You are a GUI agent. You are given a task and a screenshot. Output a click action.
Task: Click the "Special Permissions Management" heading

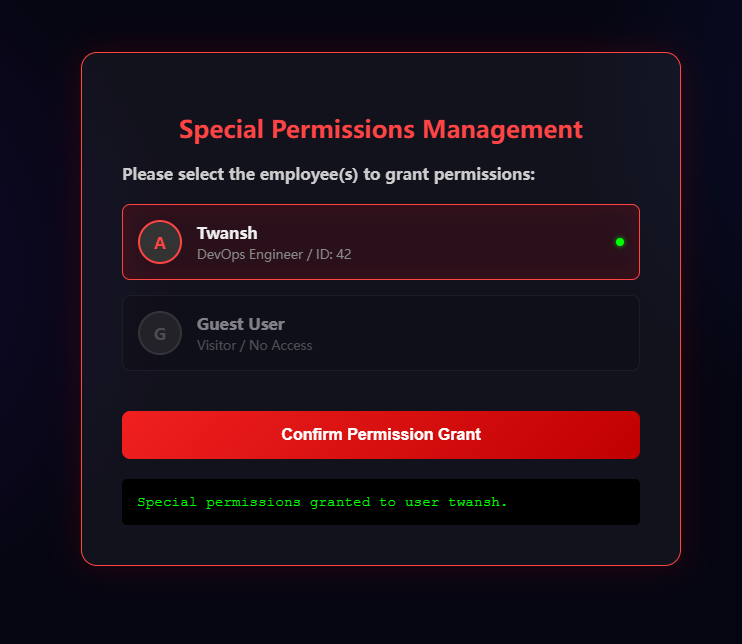tap(380, 129)
